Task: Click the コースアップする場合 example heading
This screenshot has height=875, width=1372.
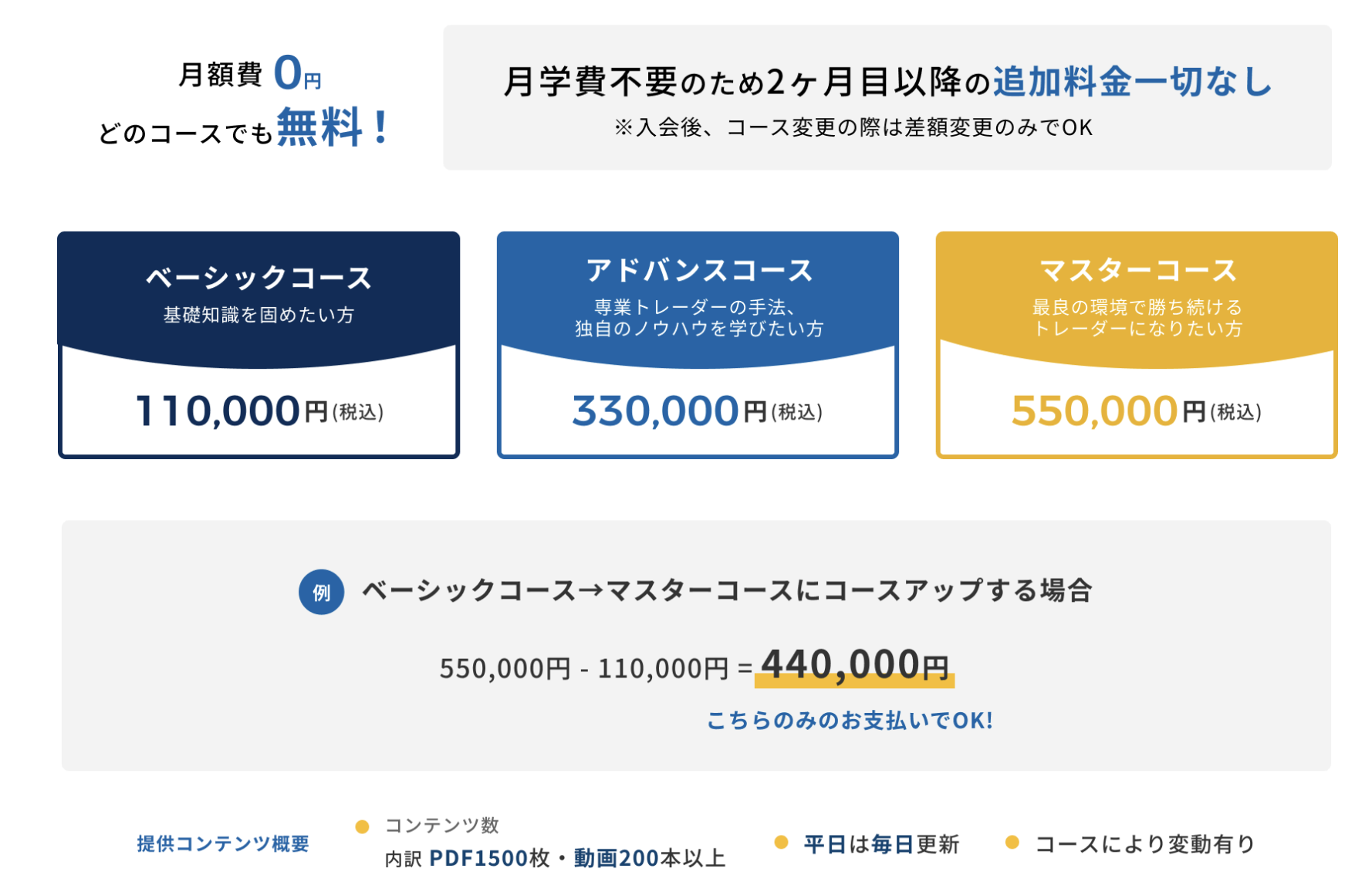Action: [727, 590]
